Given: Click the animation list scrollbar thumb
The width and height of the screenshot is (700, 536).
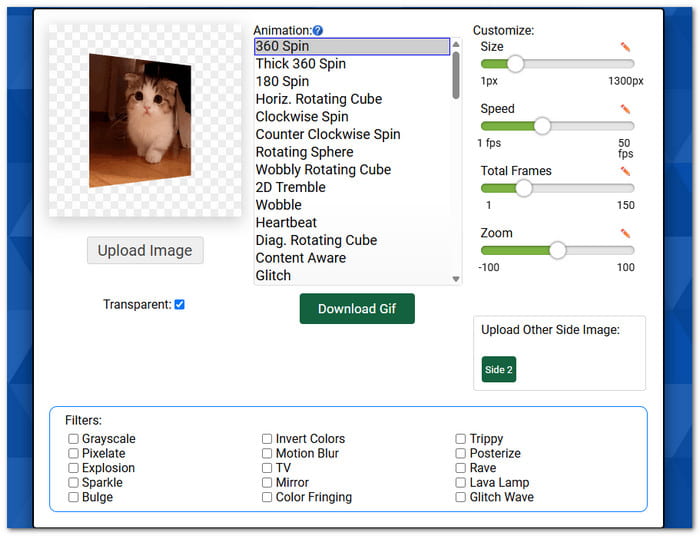Looking at the screenshot, I should pyautogui.click(x=456, y=75).
